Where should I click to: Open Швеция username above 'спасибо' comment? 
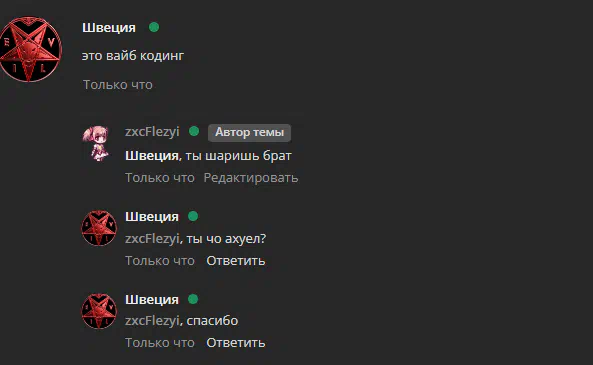pos(152,300)
